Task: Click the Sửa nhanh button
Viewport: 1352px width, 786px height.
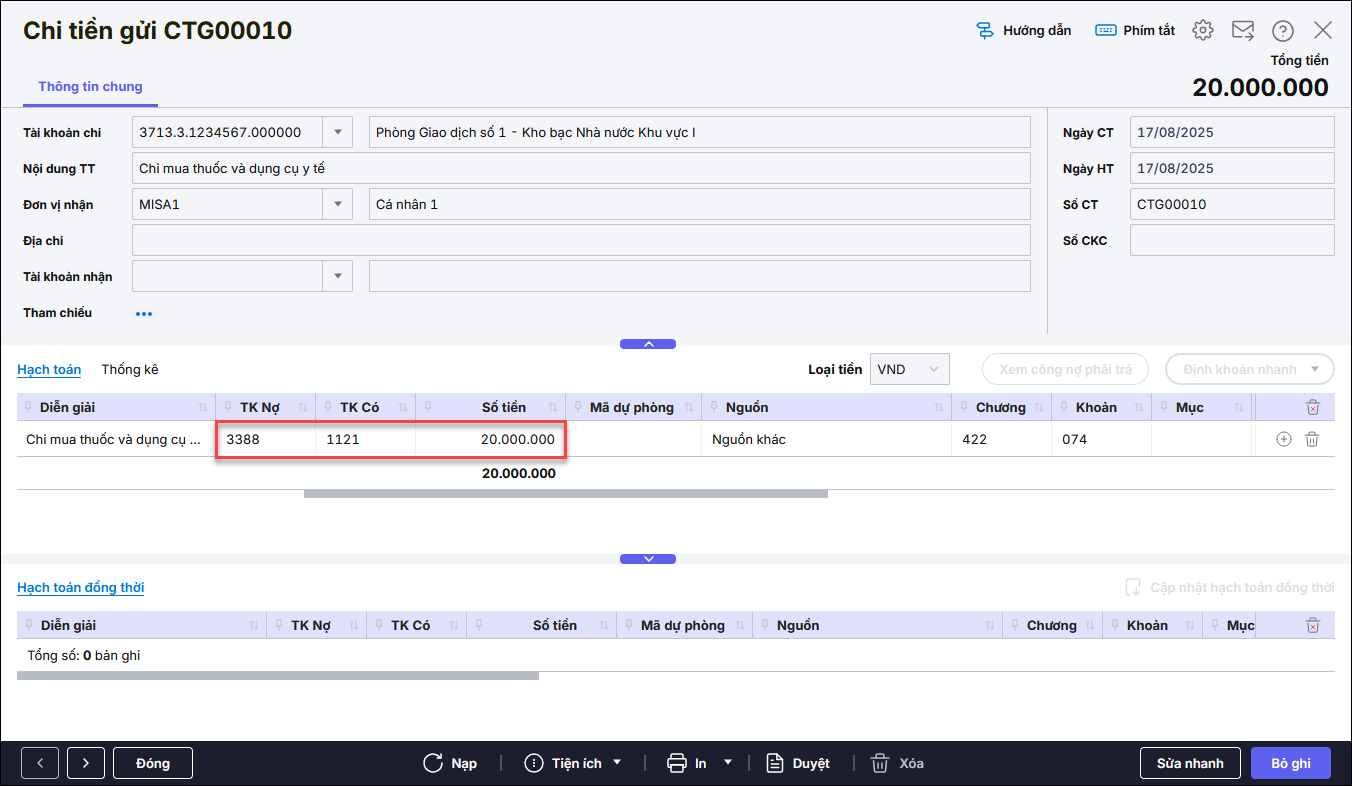Action: [1190, 763]
